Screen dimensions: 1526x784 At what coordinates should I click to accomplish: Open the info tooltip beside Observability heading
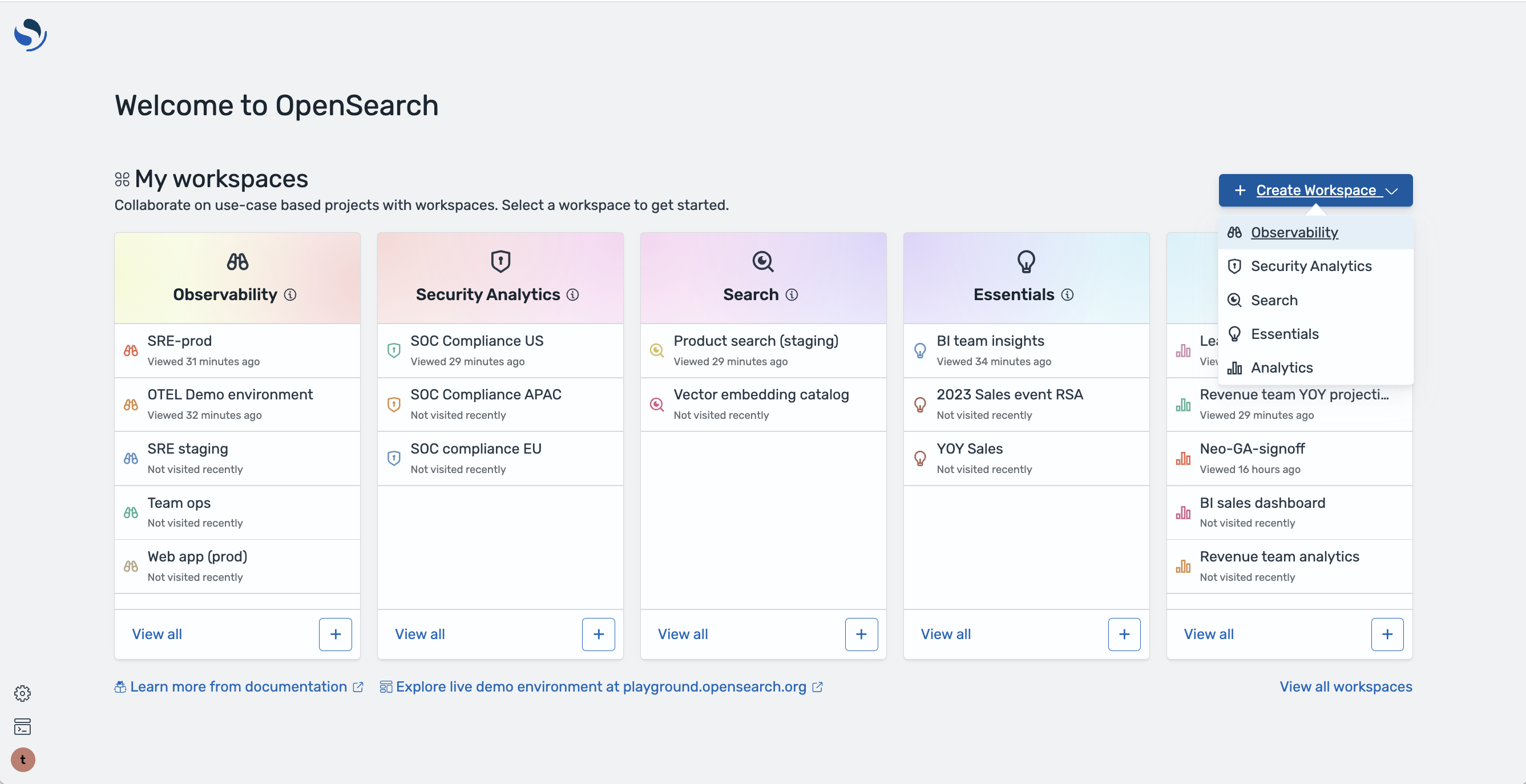pyautogui.click(x=290, y=294)
